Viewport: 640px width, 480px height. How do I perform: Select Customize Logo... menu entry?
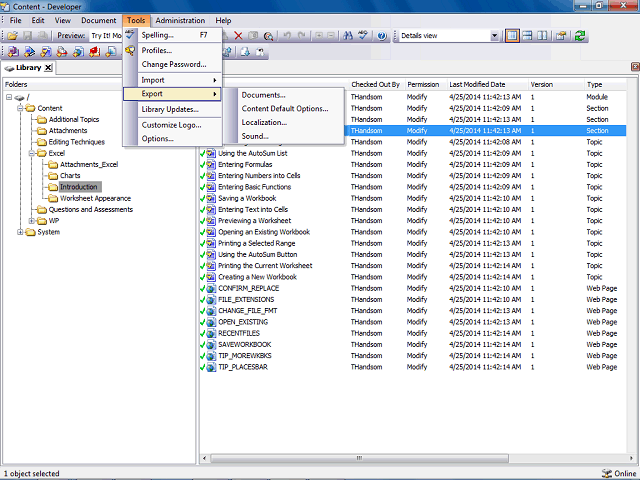171,125
